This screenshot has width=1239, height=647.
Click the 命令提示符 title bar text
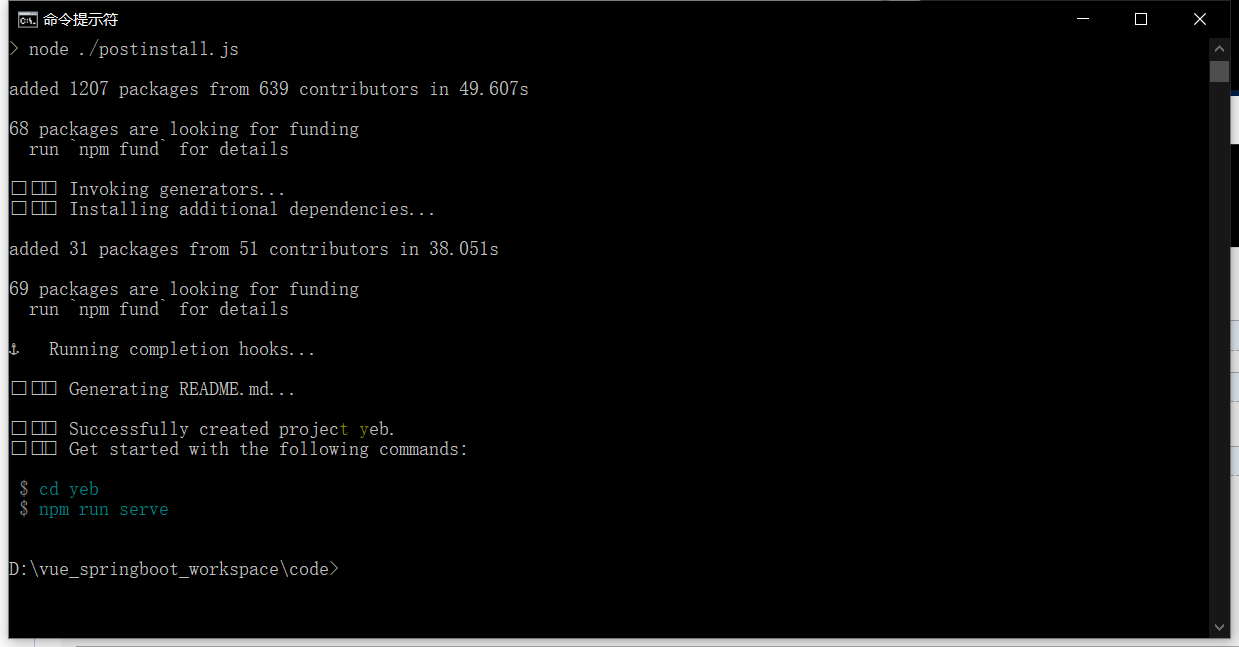pos(80,20)
